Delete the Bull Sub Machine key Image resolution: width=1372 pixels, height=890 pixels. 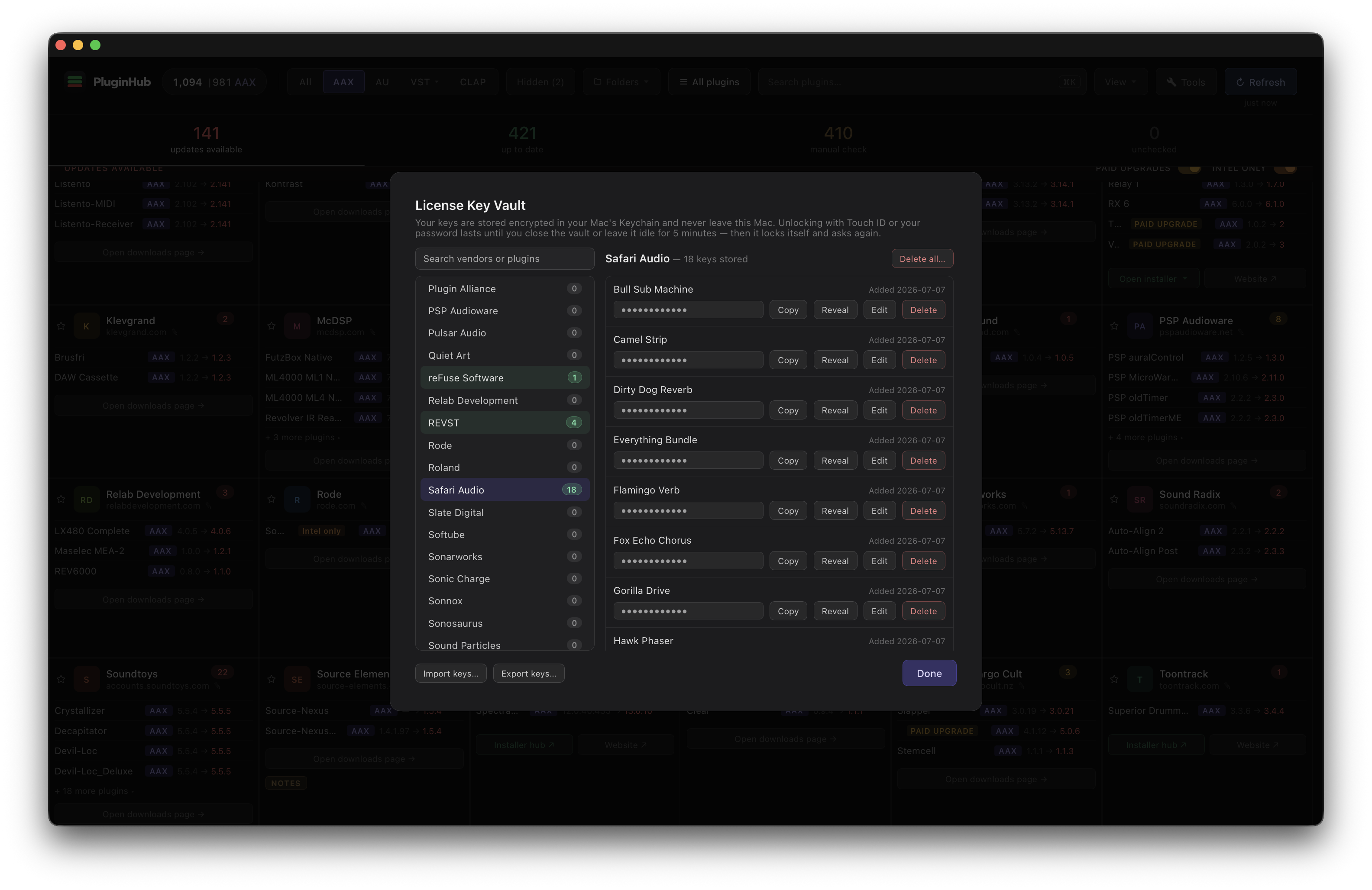pyautogui.click(x=923, y=310)
